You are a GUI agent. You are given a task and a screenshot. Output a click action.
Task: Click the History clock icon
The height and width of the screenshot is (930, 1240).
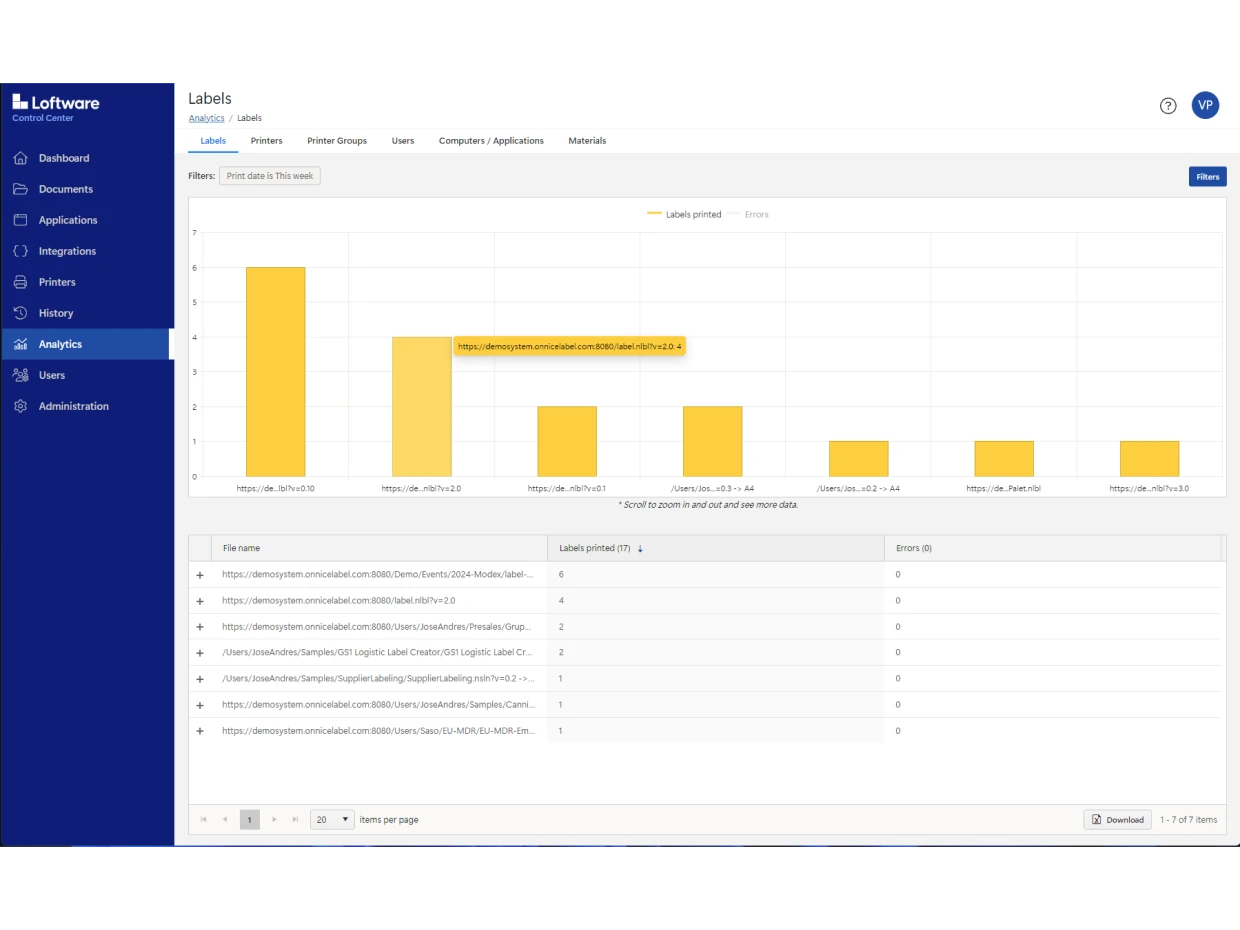[x=20, y=313]
